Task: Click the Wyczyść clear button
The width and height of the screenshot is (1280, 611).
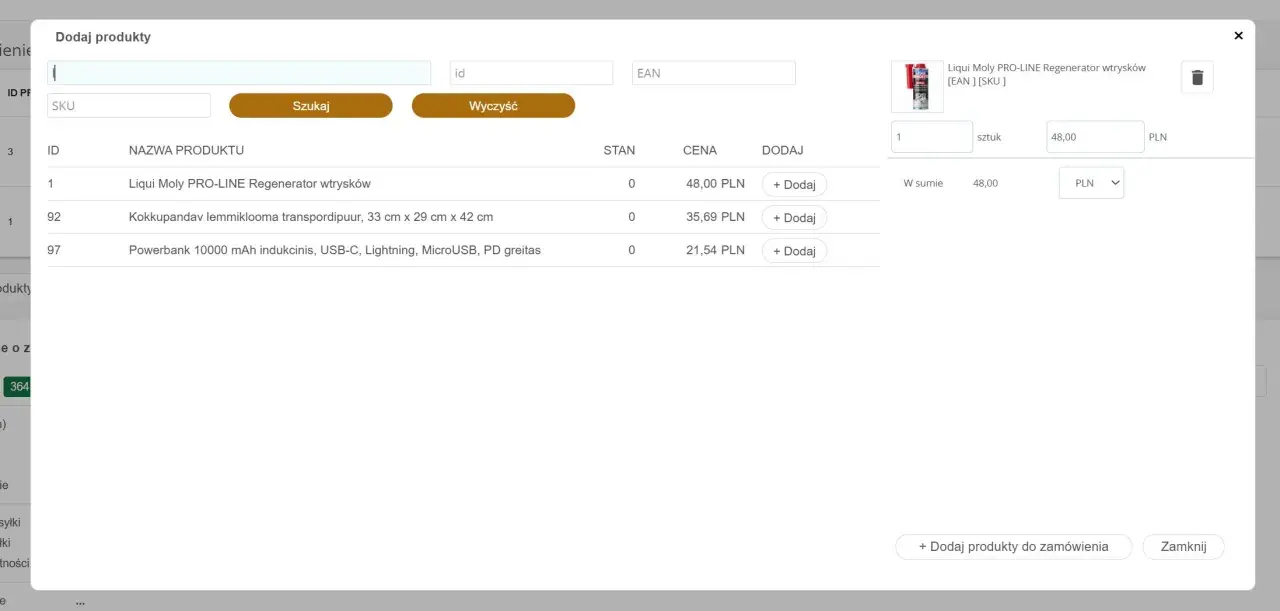Action: click(493, 106)
